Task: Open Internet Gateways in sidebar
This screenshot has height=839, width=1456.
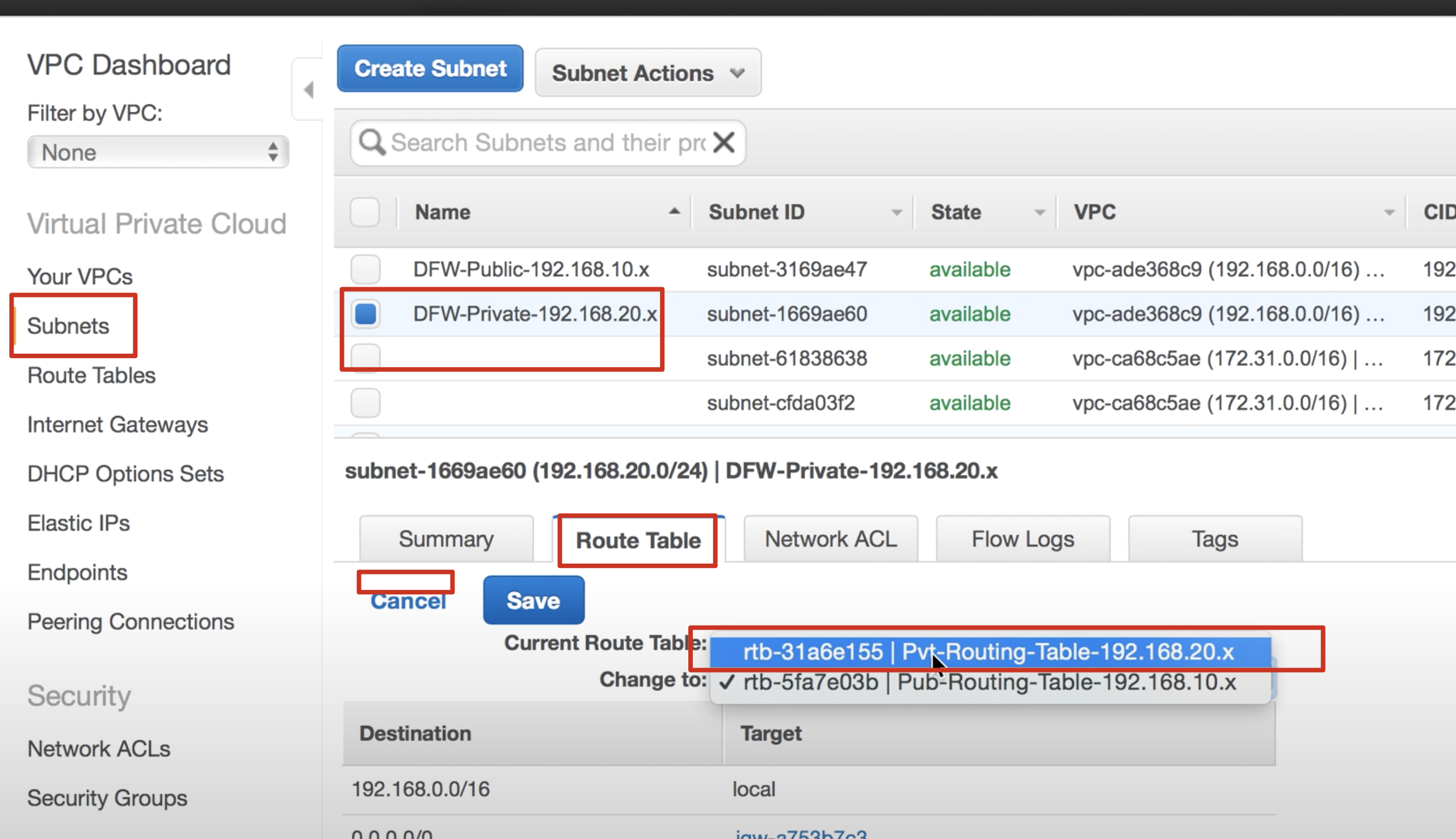Action: pyautogui.click(x=117, y=425)
